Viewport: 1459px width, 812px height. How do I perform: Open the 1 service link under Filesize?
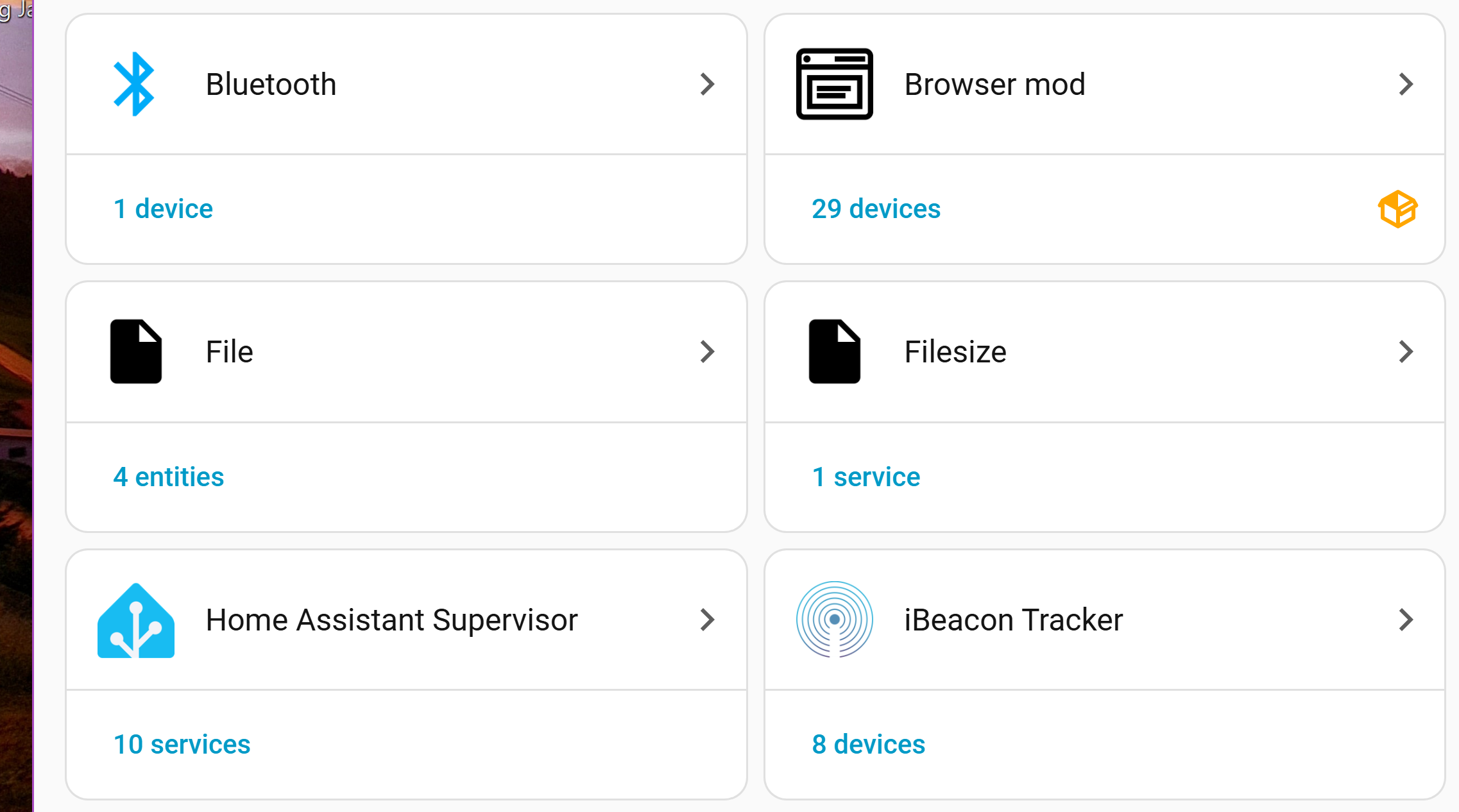[866, 476]
